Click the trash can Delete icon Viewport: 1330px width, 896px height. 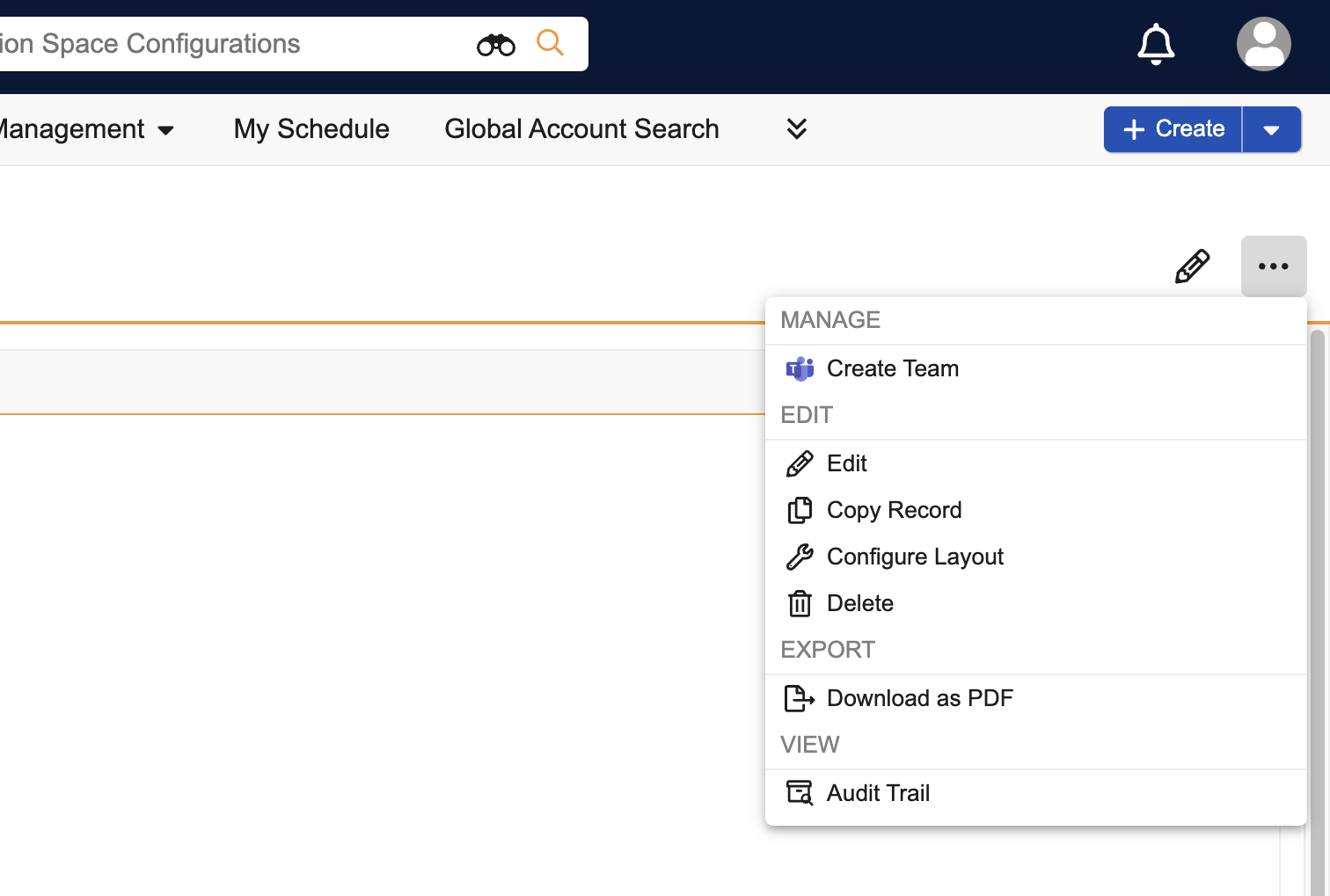(x=800, y=604)
